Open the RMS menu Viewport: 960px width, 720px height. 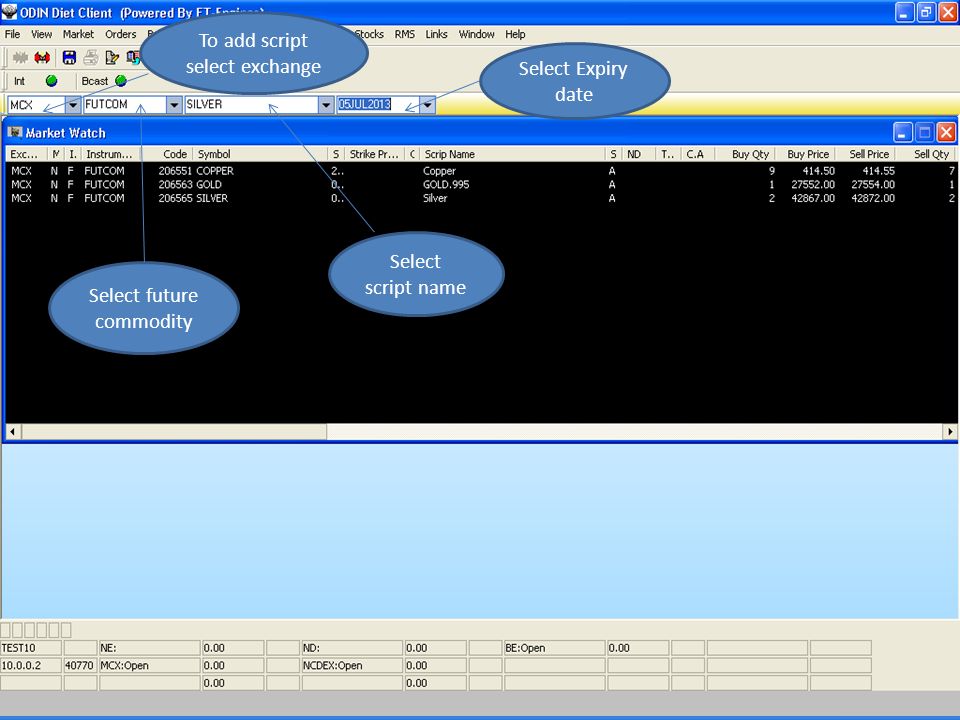coord(405,34)
